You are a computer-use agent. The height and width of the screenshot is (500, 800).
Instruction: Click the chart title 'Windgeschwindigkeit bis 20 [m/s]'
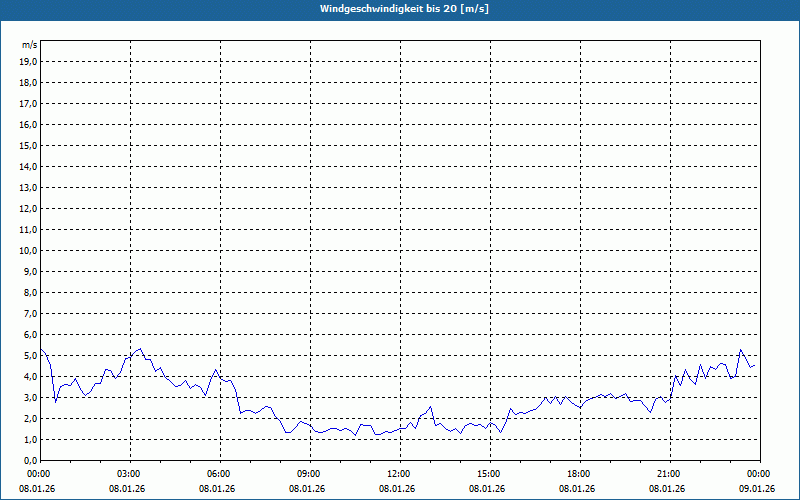404,9
